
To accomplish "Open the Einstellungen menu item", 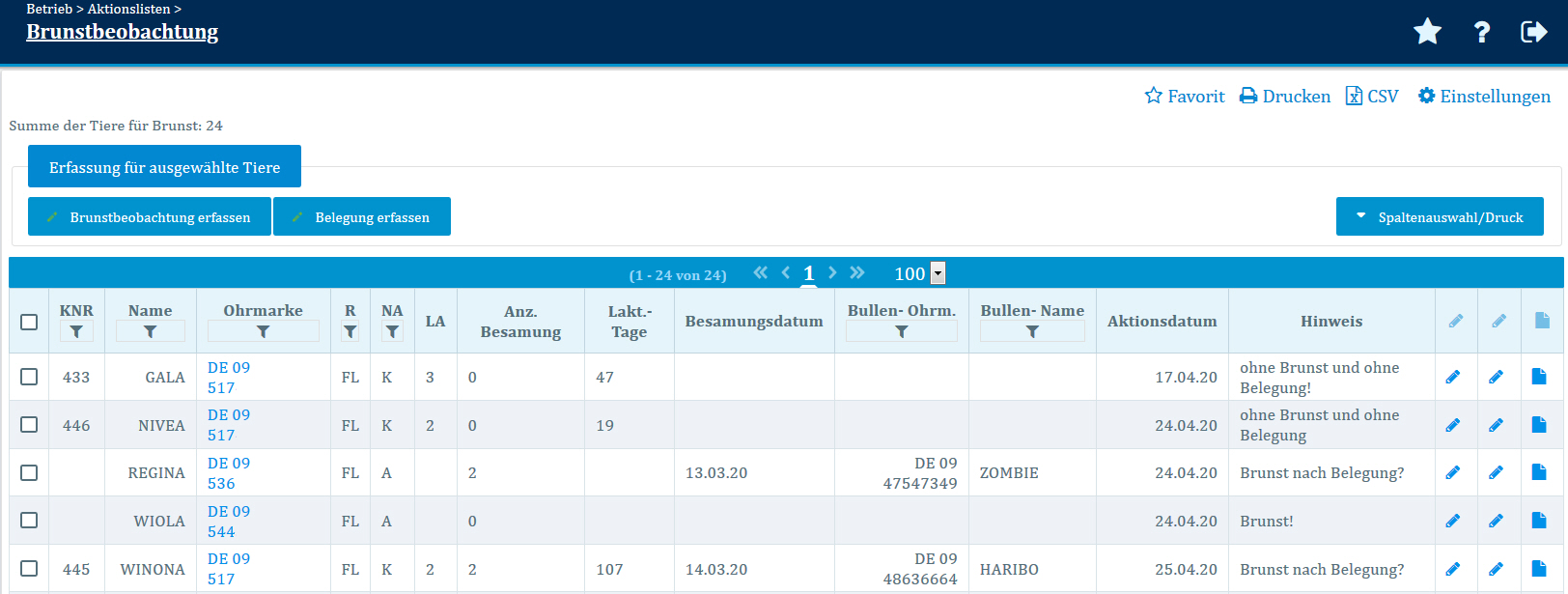I will [1484, 97].
